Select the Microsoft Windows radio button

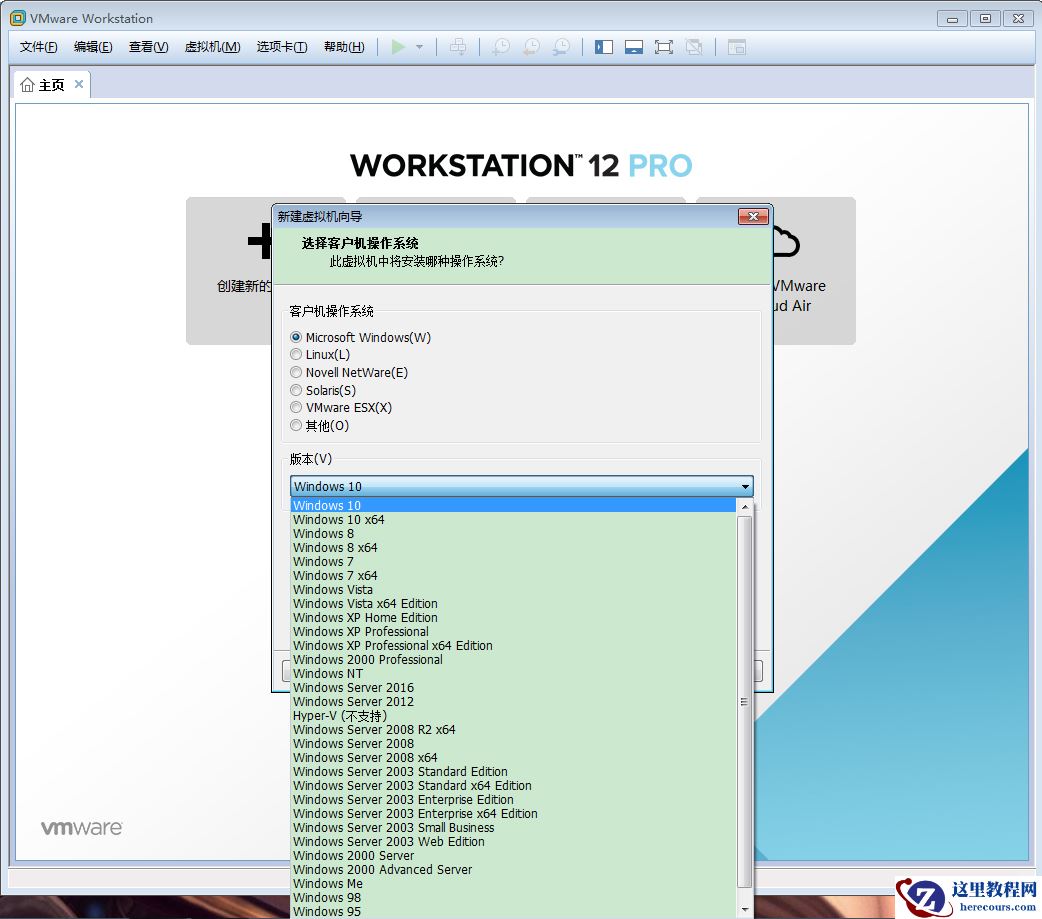(x=296, y=337)
